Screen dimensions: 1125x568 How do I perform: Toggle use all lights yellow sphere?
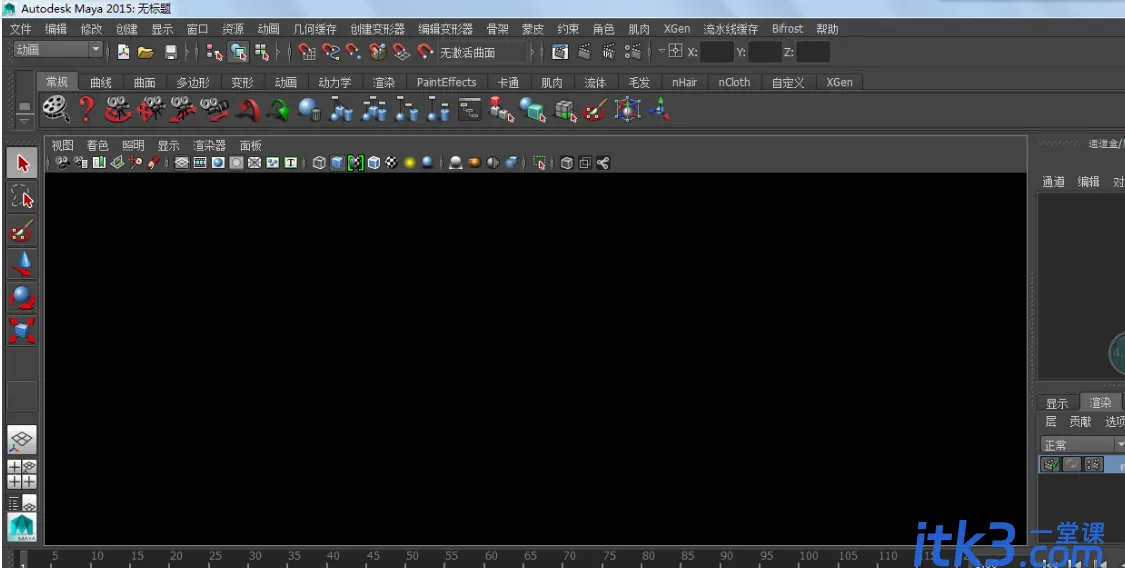[x=410, y=163]
